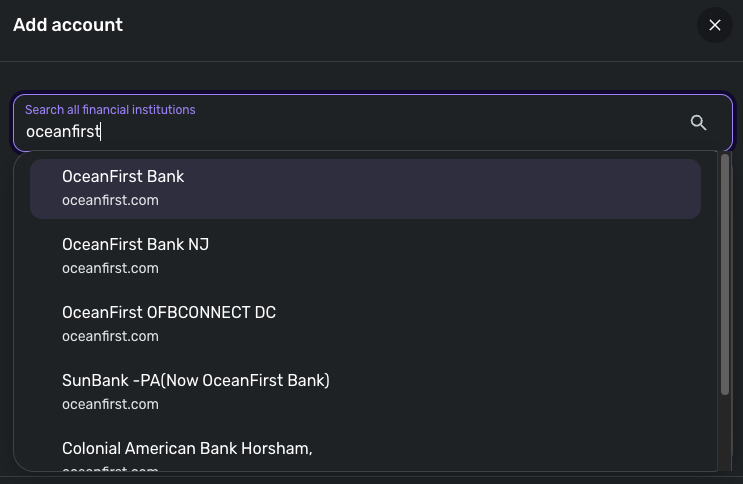Select SunBank -PA(Now OceanFirst Bank)

pyautogui.click(x=195, y=381)
